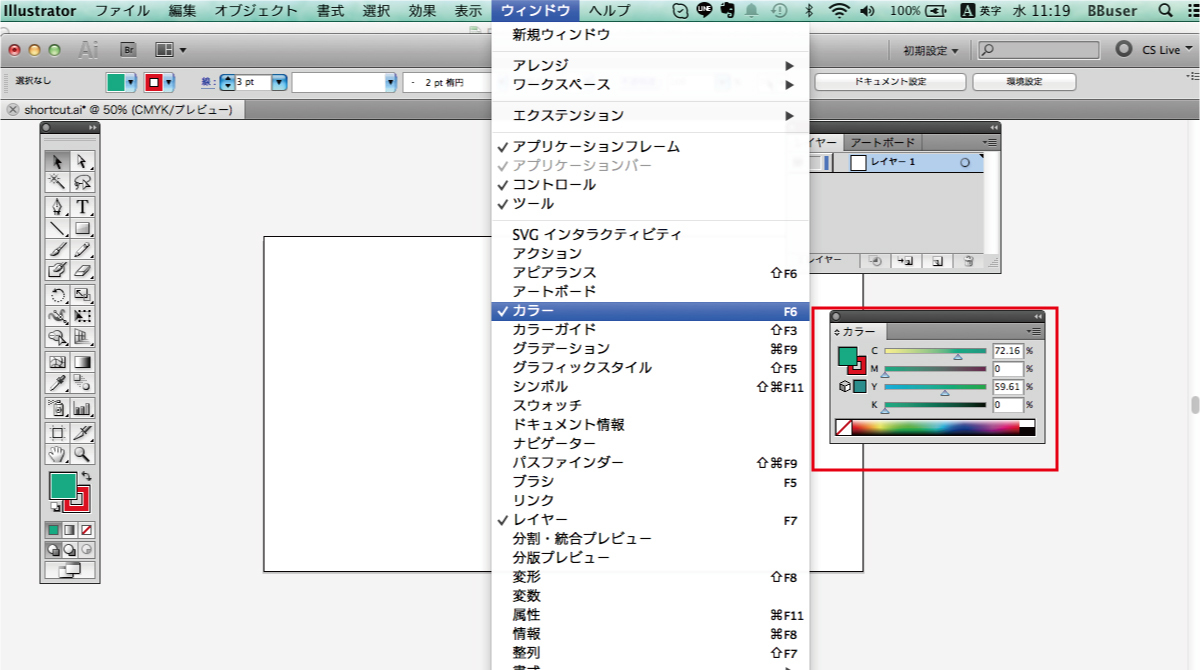
Task: Select the Rotate tool
Action: [x=57, y=295]
